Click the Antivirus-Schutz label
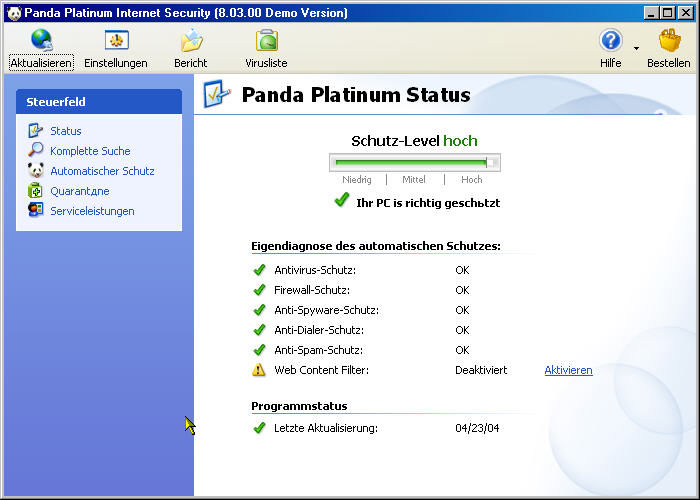 point(315,270)
